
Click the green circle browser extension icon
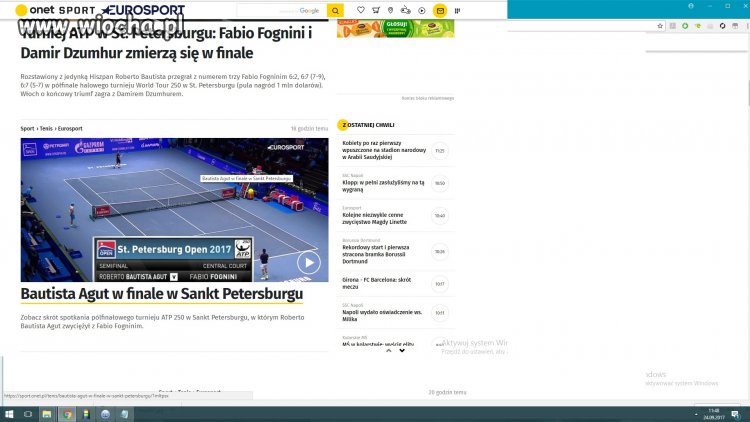685,26
